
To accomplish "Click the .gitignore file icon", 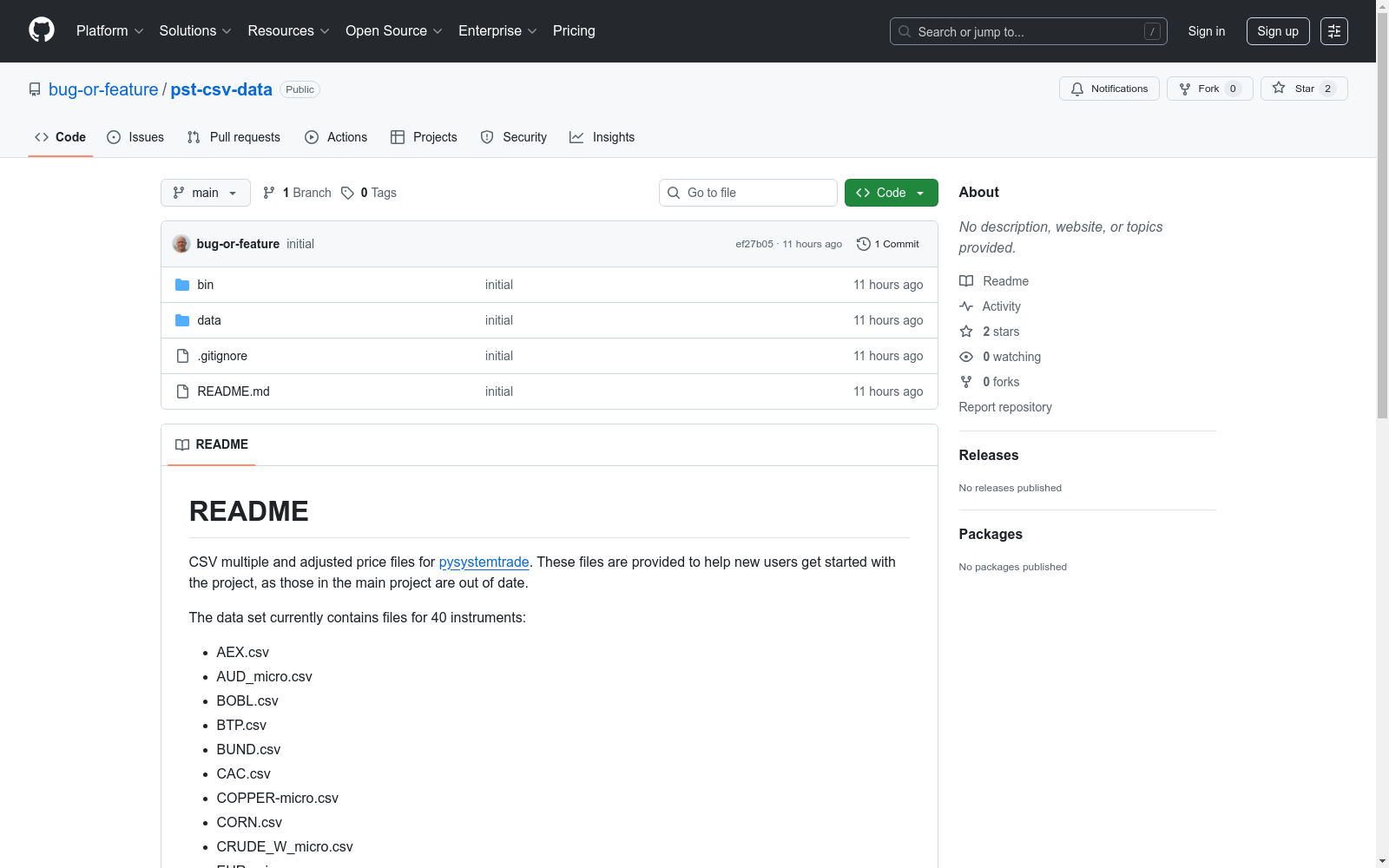I will click(x=182, y=356).
